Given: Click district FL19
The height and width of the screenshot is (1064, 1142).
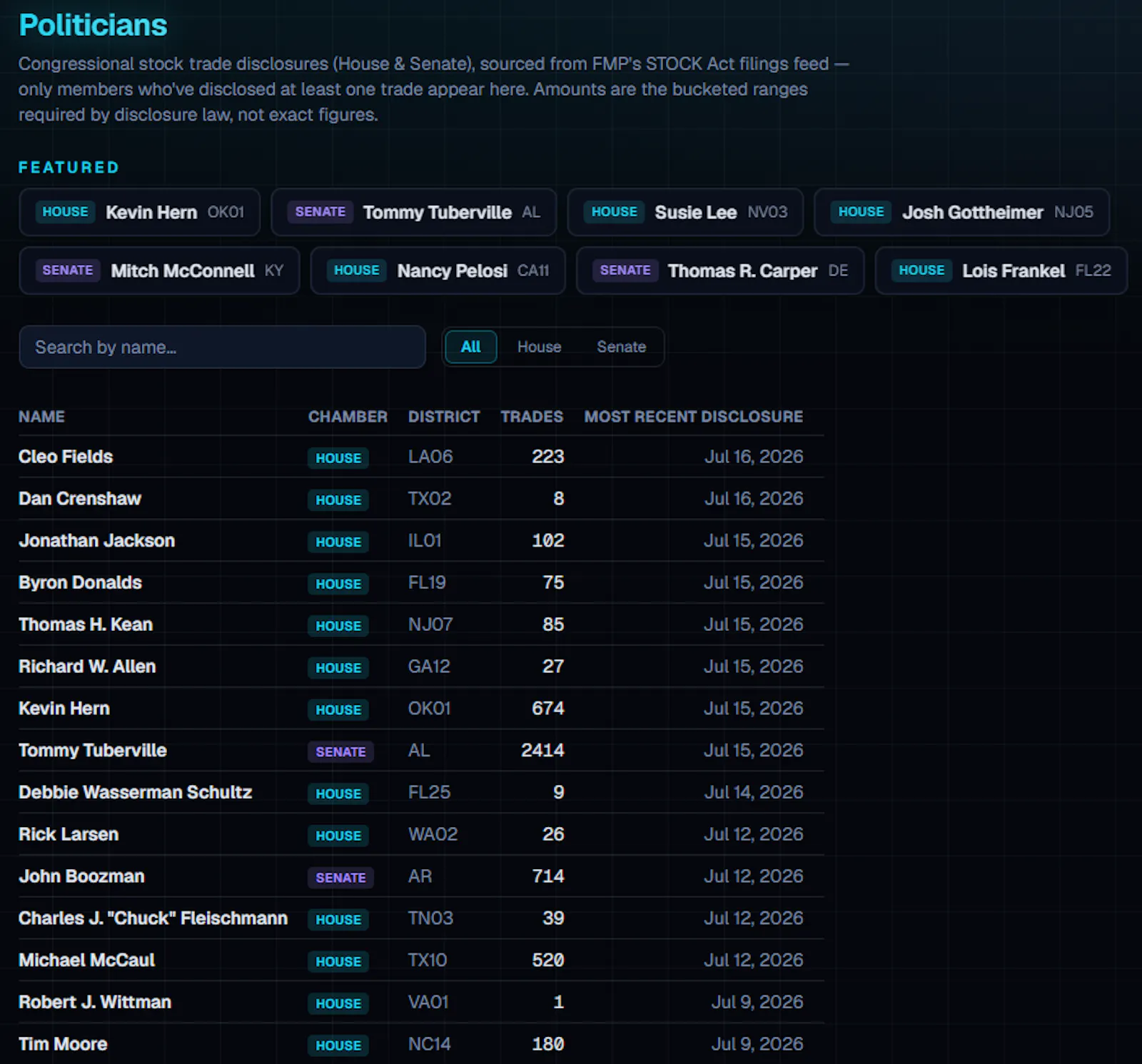Looking at the screenshot, I should click(x=427, y=583).
